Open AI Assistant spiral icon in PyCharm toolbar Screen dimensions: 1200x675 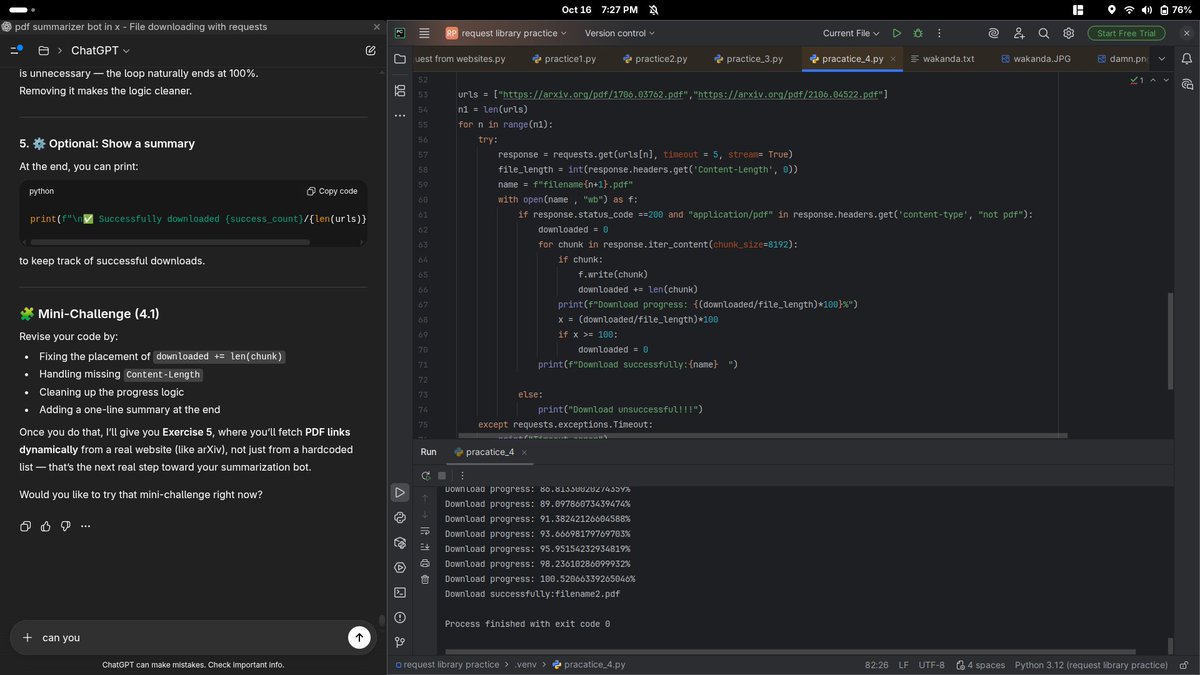(x=994, y=33)
